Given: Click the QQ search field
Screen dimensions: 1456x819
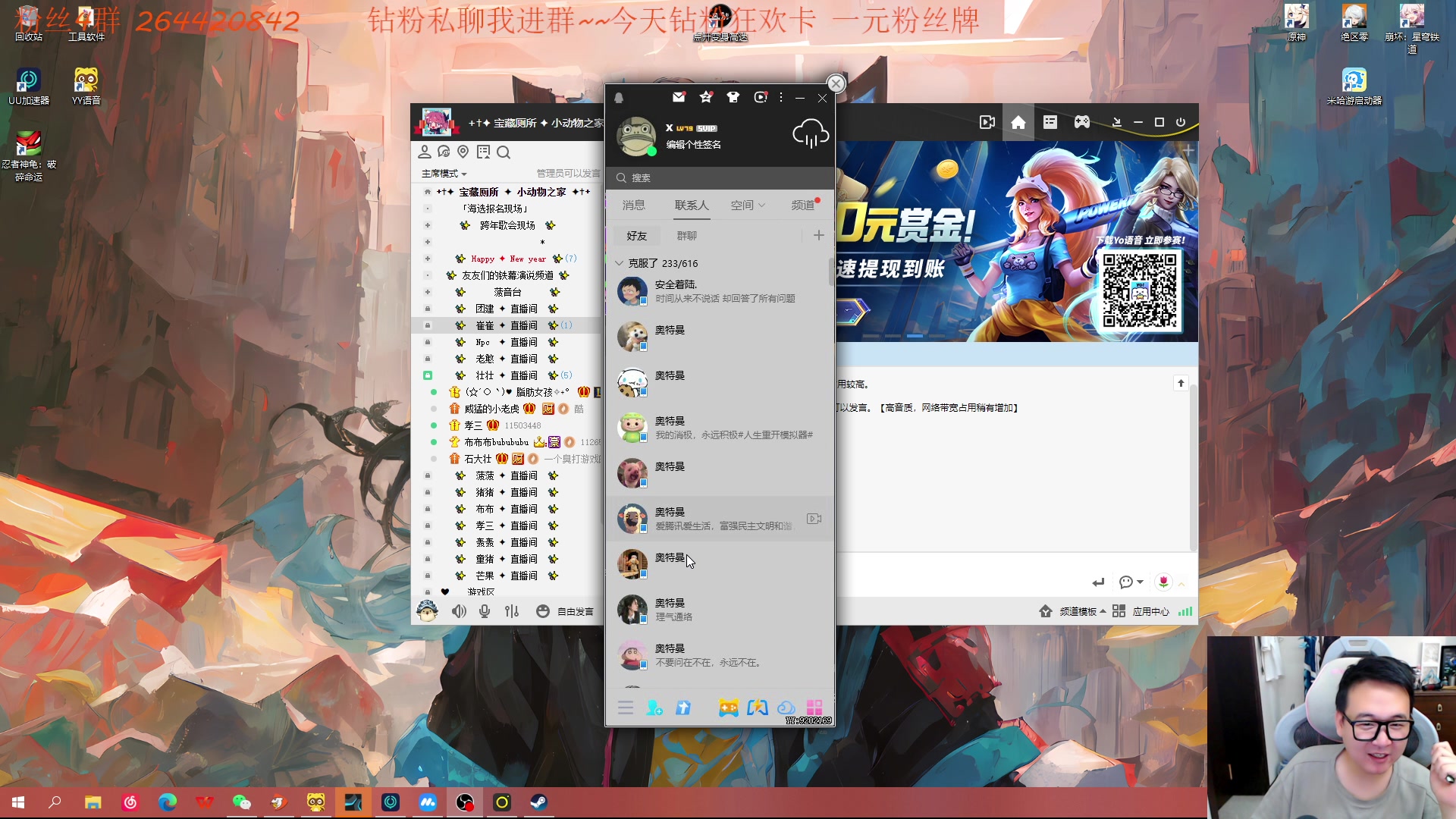Looking at the screenshot, I should click(720, 178).
